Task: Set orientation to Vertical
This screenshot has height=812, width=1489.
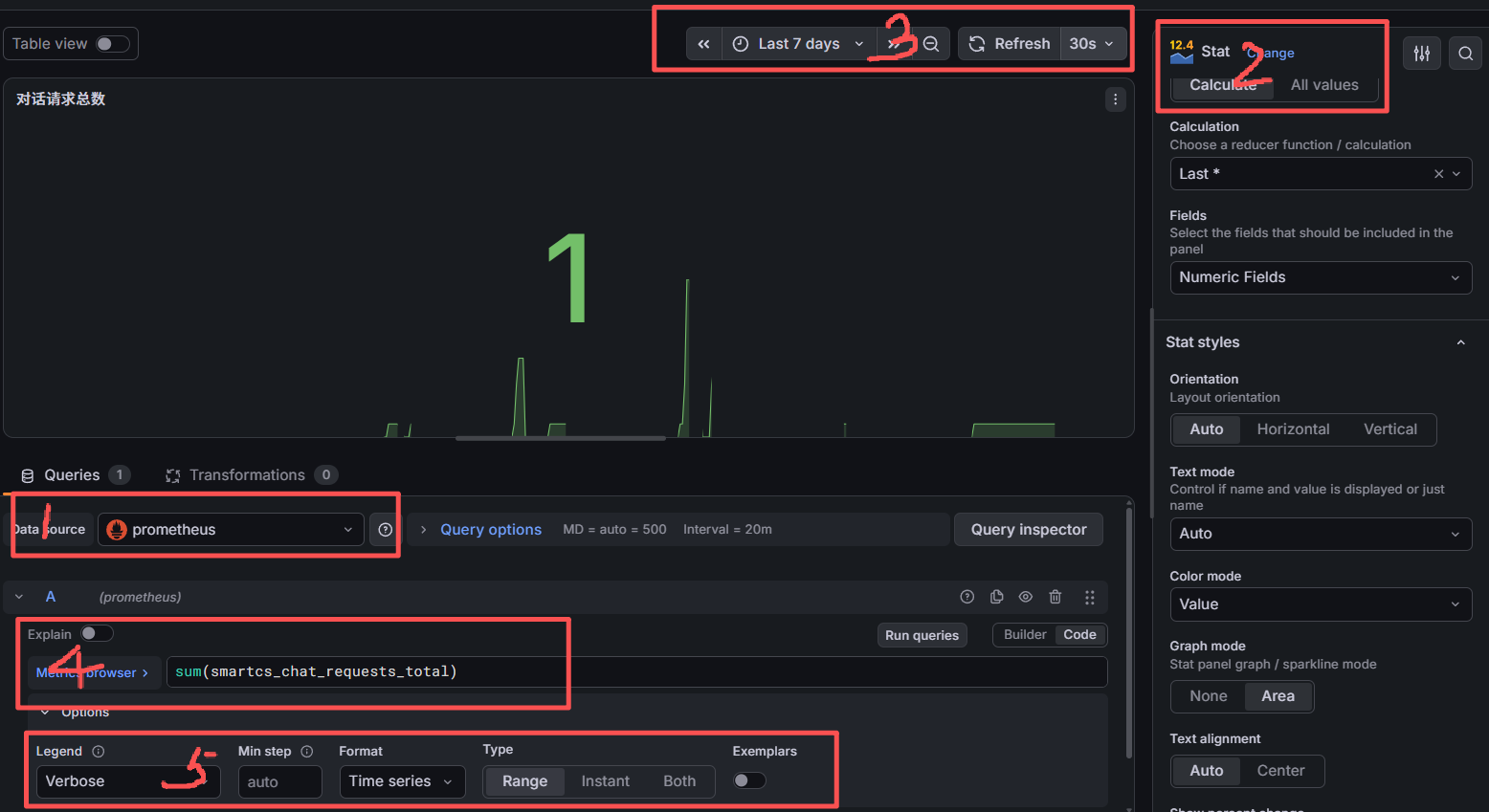Action: (1389, 429)
